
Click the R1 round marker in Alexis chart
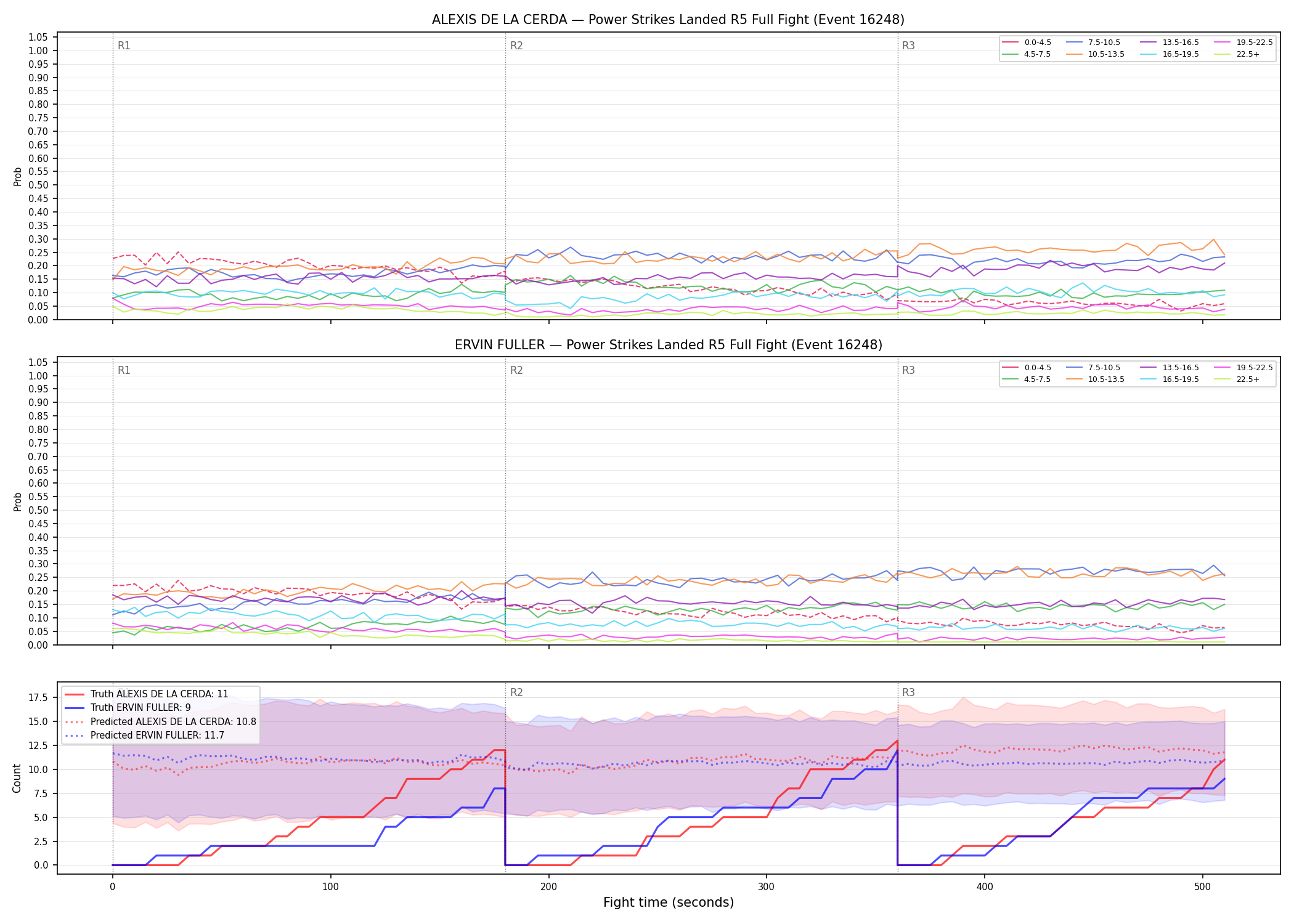point(124,46)
